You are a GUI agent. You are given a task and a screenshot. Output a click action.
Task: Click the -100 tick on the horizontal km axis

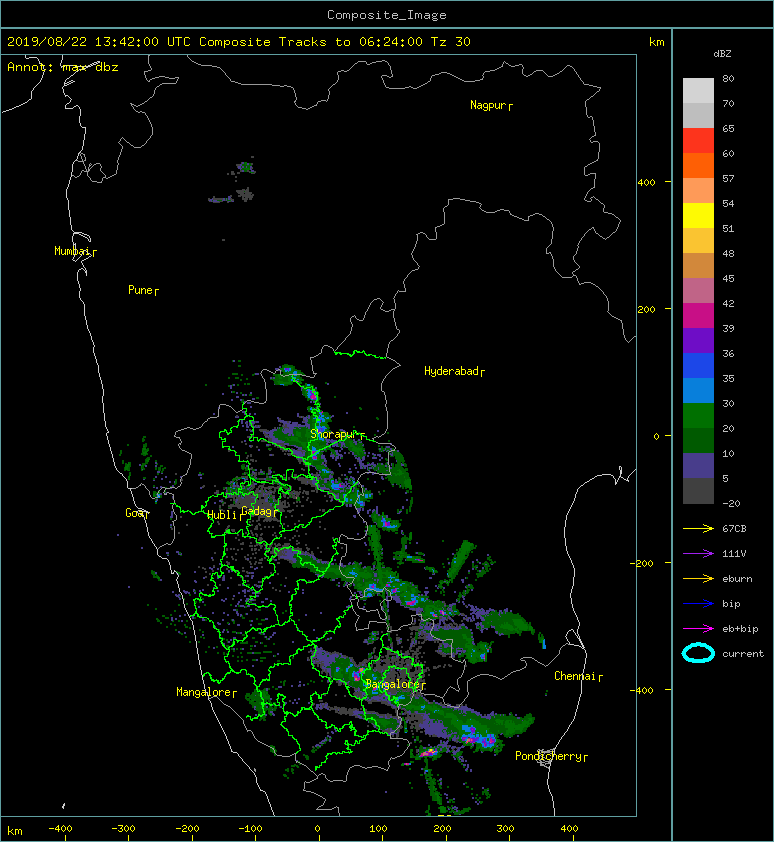[x=250, y=829]
